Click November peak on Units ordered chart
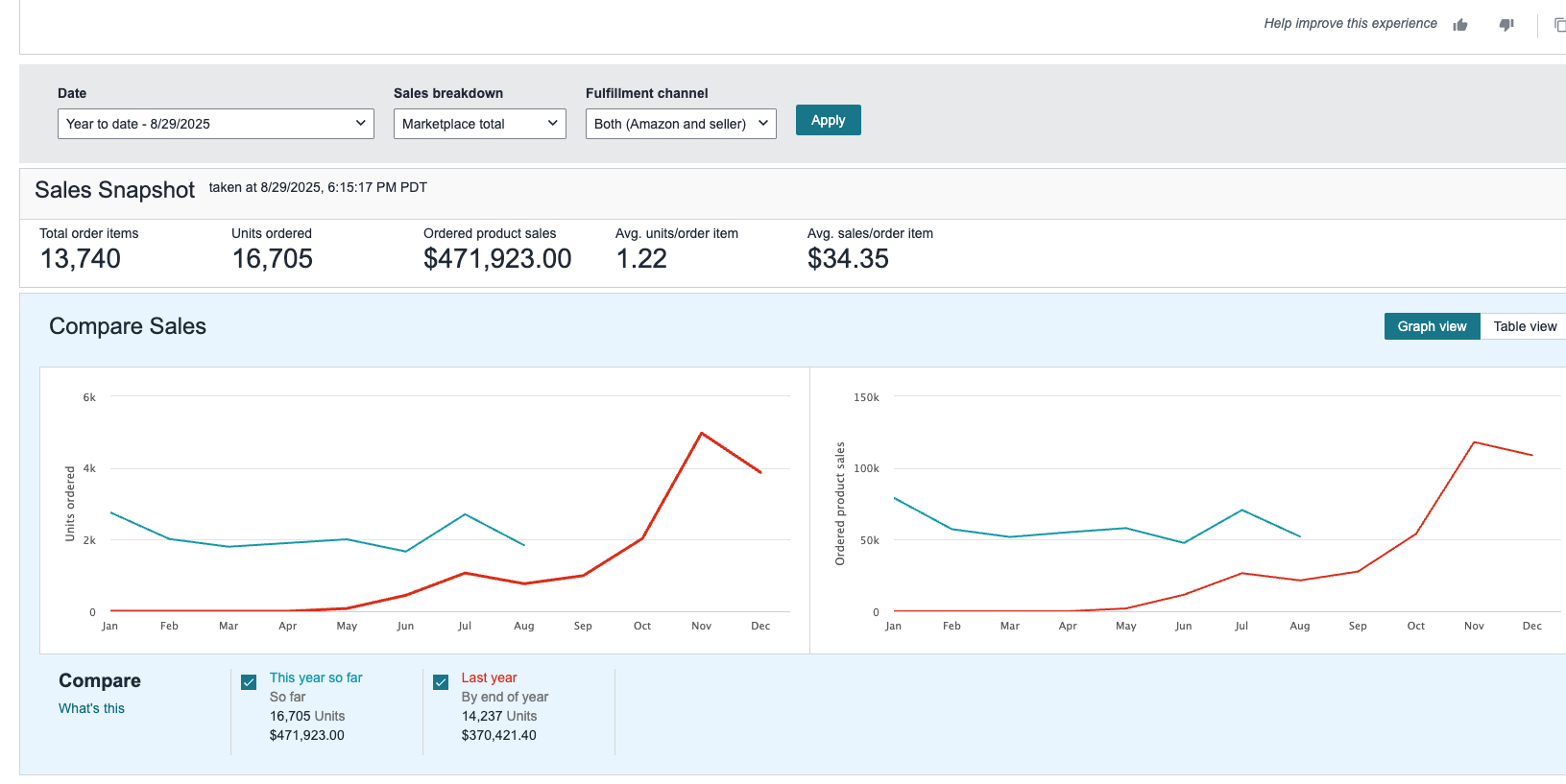The width and height of the screenshot is (1566, 784). click(702, 434)
